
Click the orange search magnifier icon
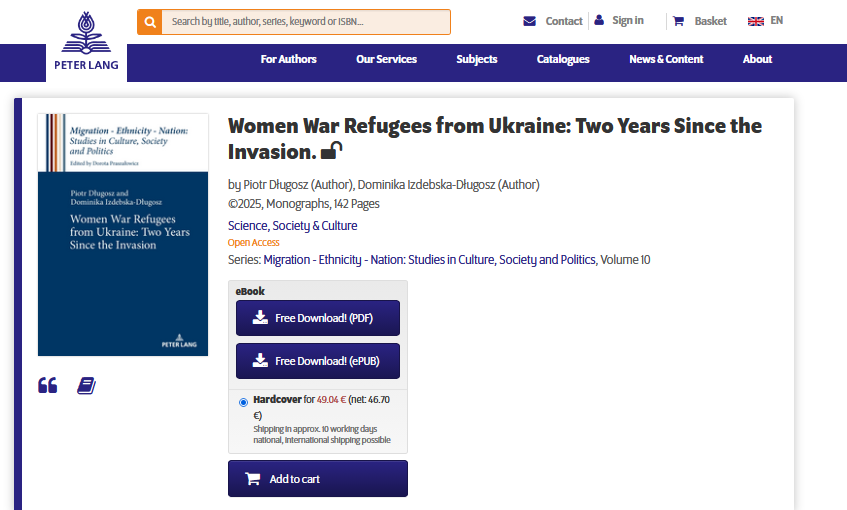tap(150, 22)
